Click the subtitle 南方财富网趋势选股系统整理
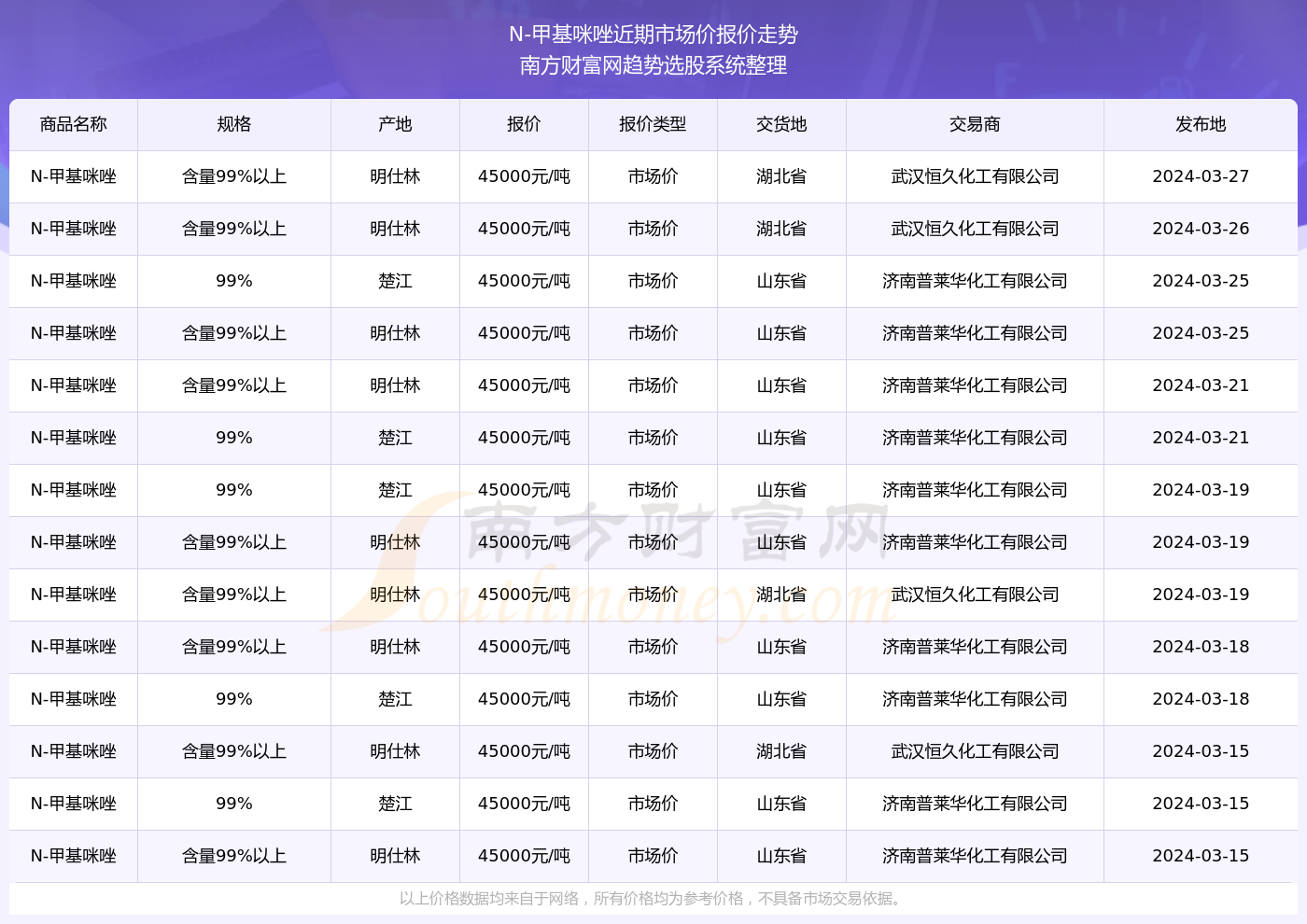1307x924 pixels. [653, 66]
